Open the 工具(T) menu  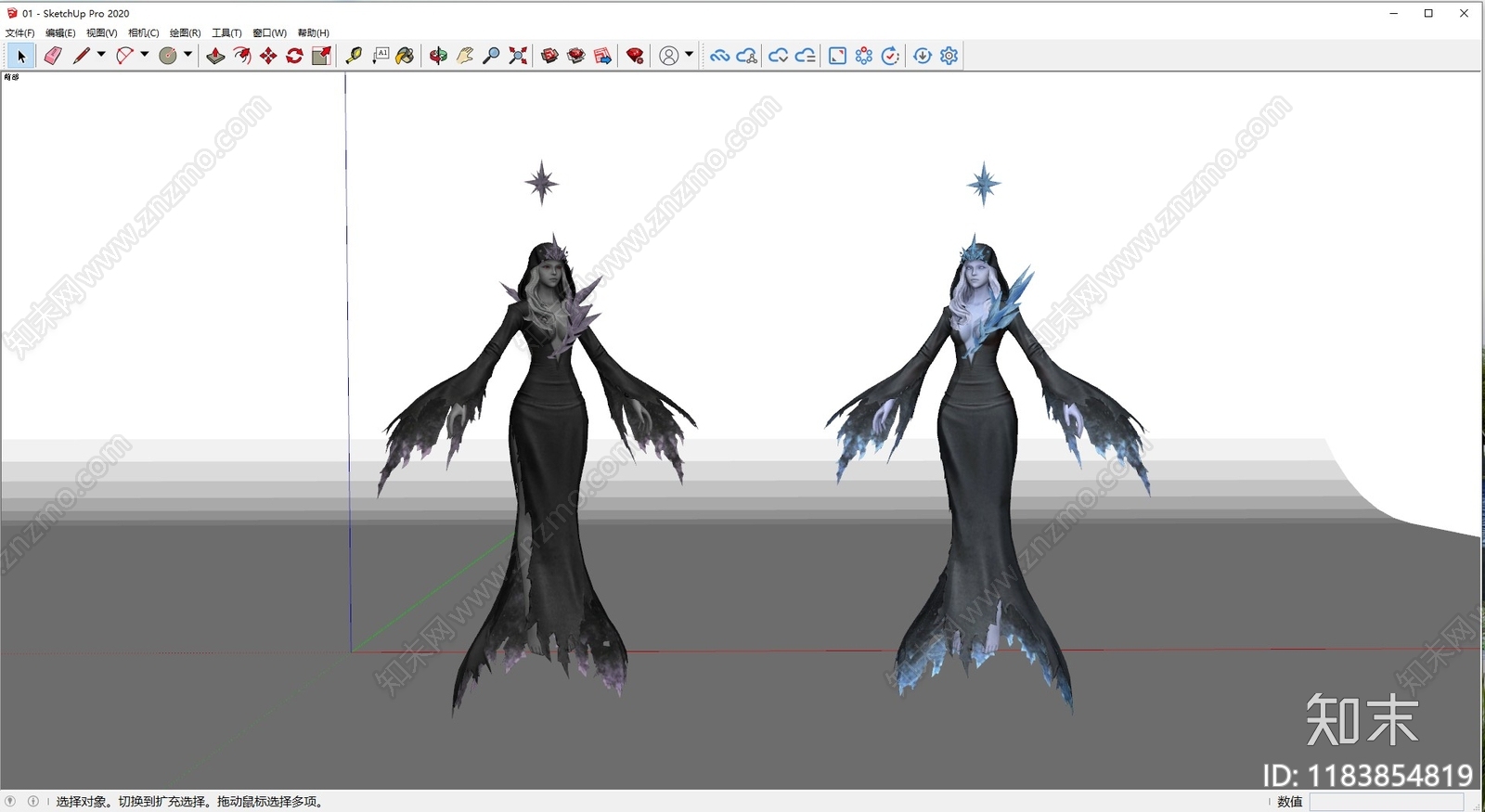tap(226, 33)
